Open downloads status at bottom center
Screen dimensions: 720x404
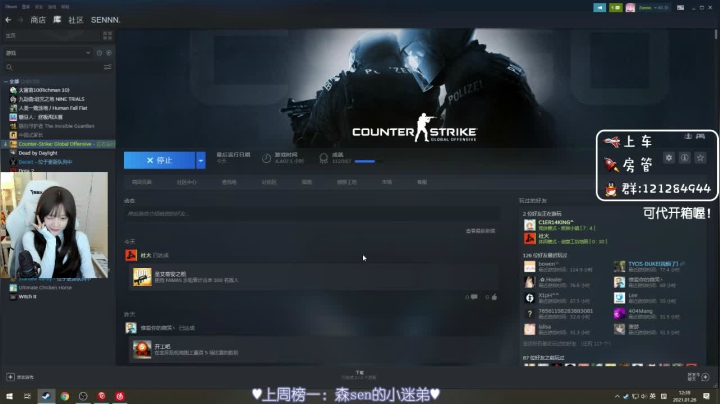(359, 375)
